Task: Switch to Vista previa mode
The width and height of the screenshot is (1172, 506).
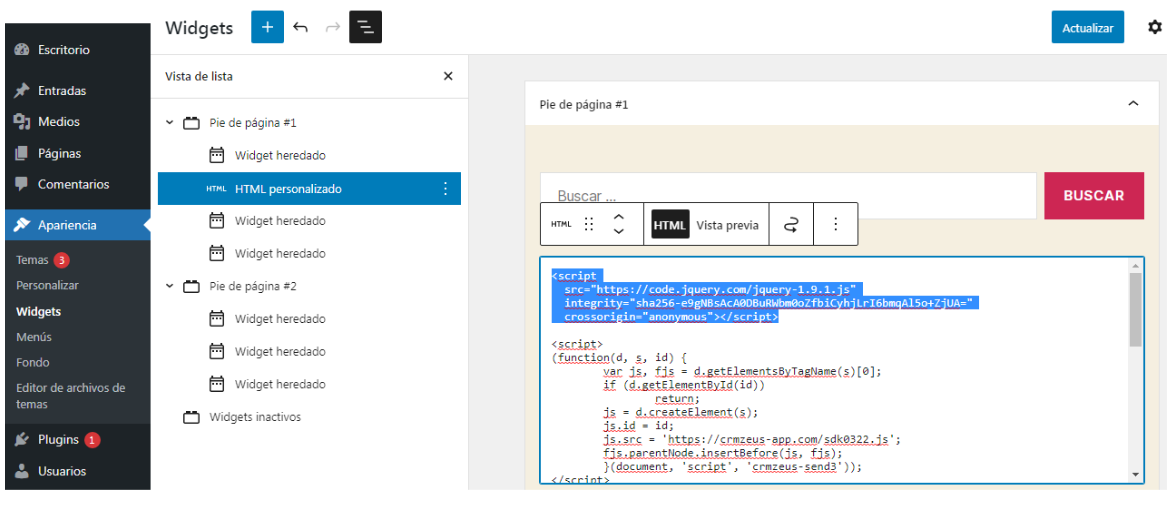Action: click(x=727, y=225)
